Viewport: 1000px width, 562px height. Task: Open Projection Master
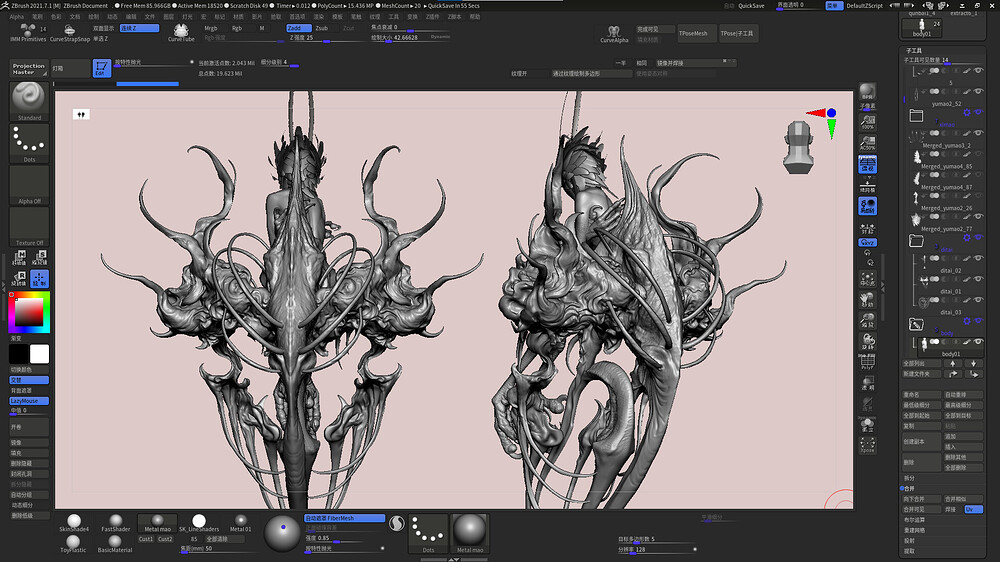point(29,69)
